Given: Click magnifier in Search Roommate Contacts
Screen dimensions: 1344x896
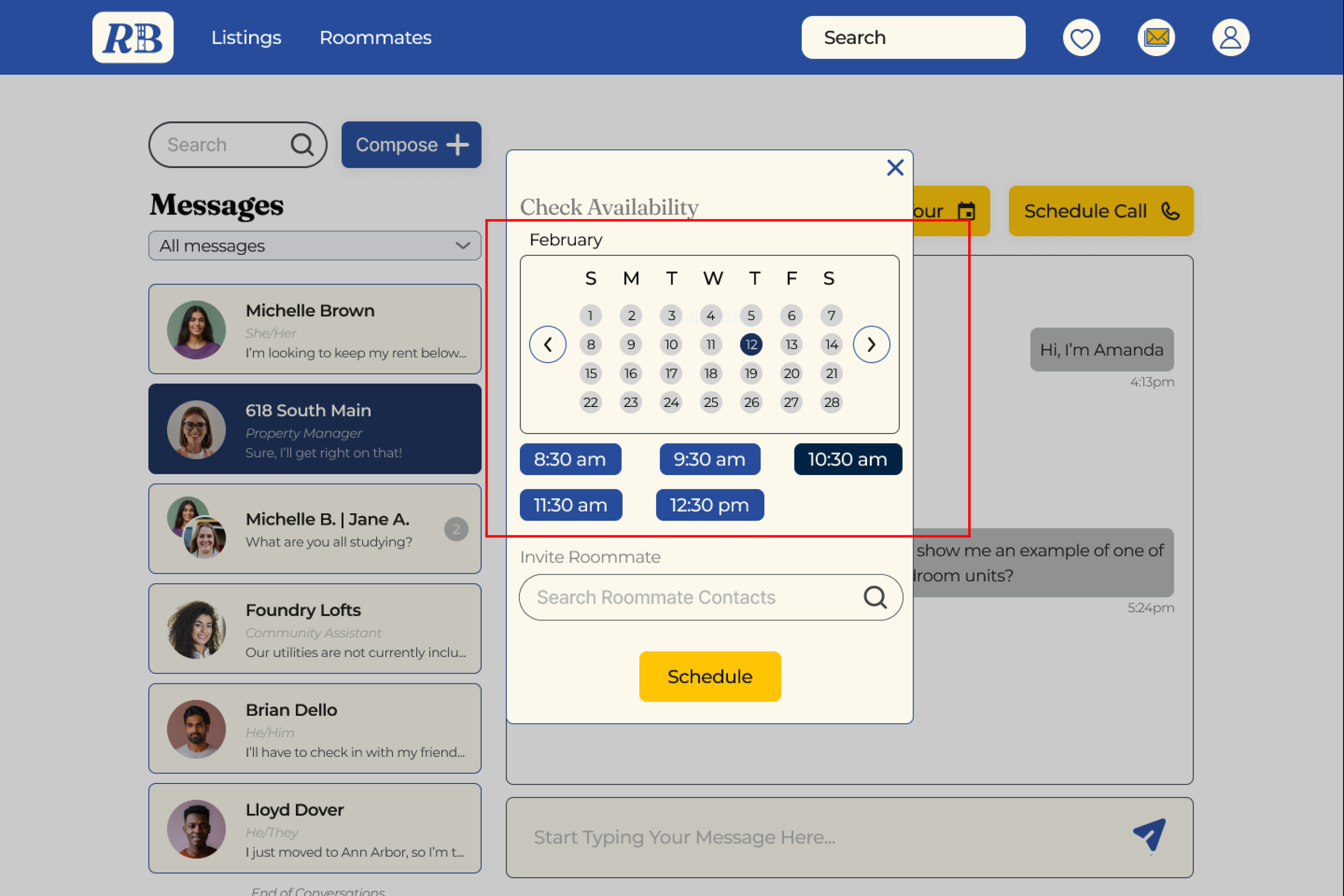Looking at the screenshot, I should click(874, 597).
